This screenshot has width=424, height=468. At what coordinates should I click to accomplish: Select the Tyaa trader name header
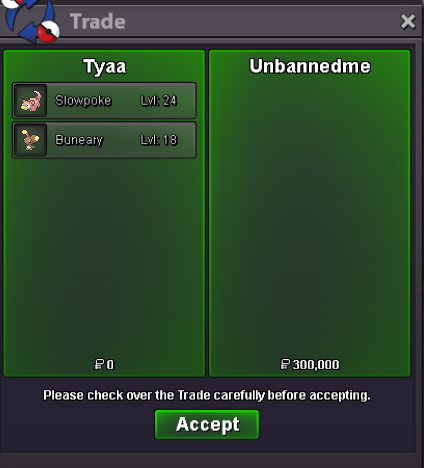105,67
